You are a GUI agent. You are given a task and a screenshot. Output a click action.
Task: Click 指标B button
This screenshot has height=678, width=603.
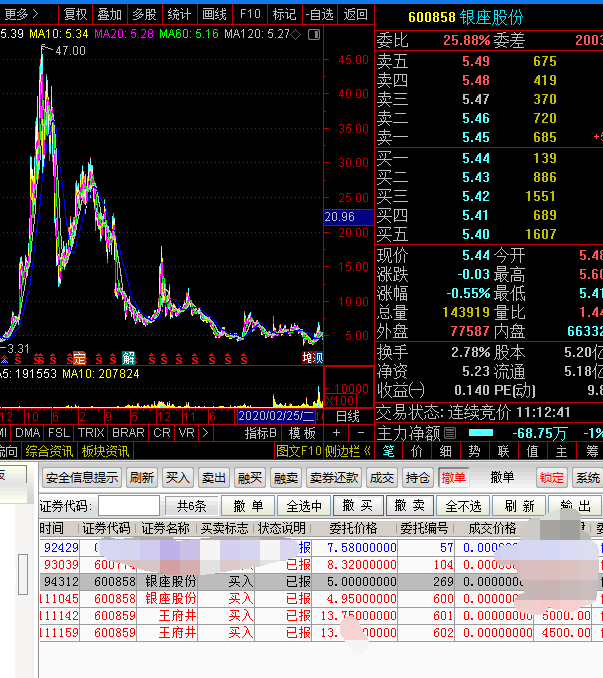click(x=260, y=432)
